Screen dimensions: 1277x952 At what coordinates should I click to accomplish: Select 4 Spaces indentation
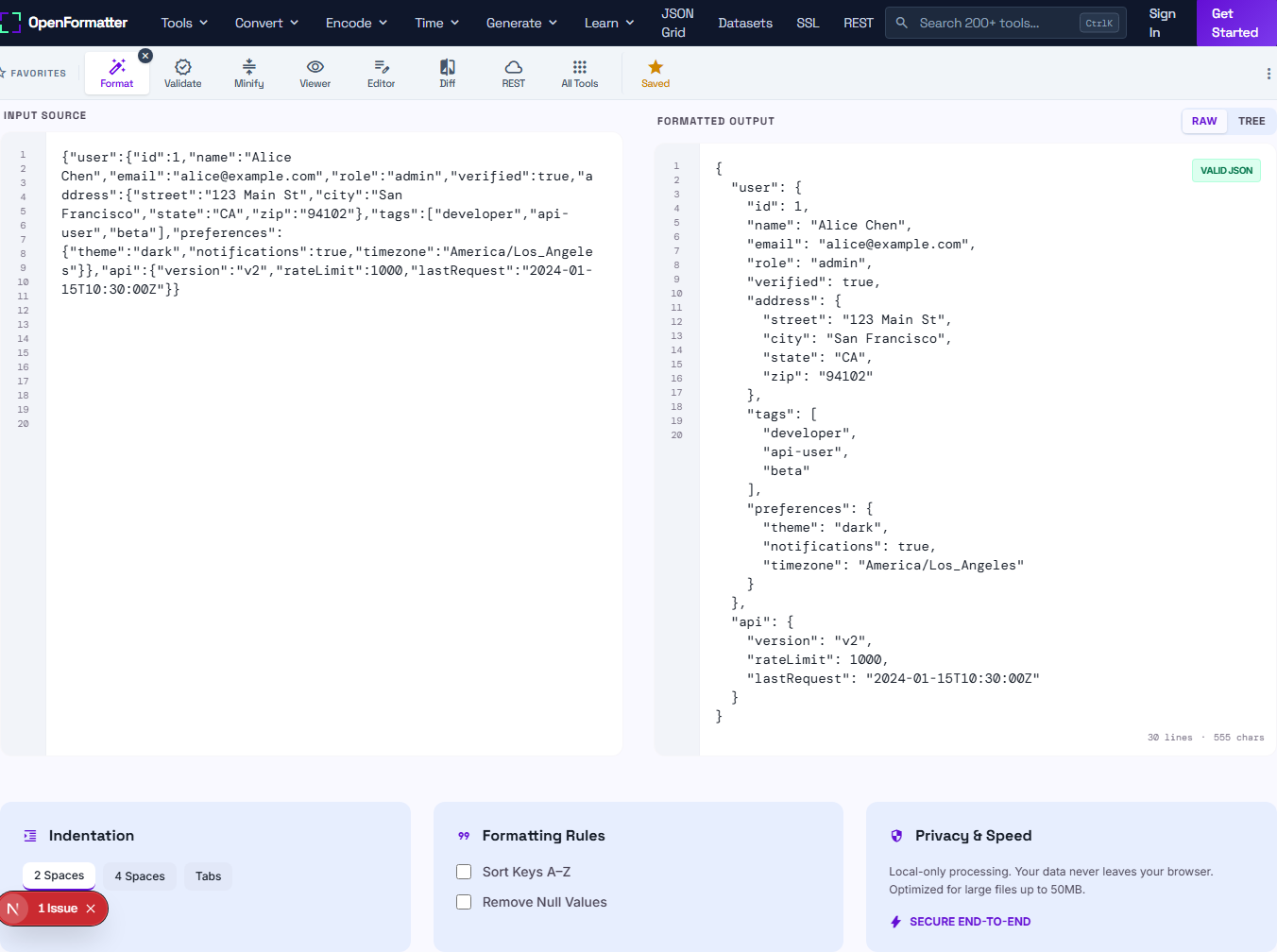(140, 876)
